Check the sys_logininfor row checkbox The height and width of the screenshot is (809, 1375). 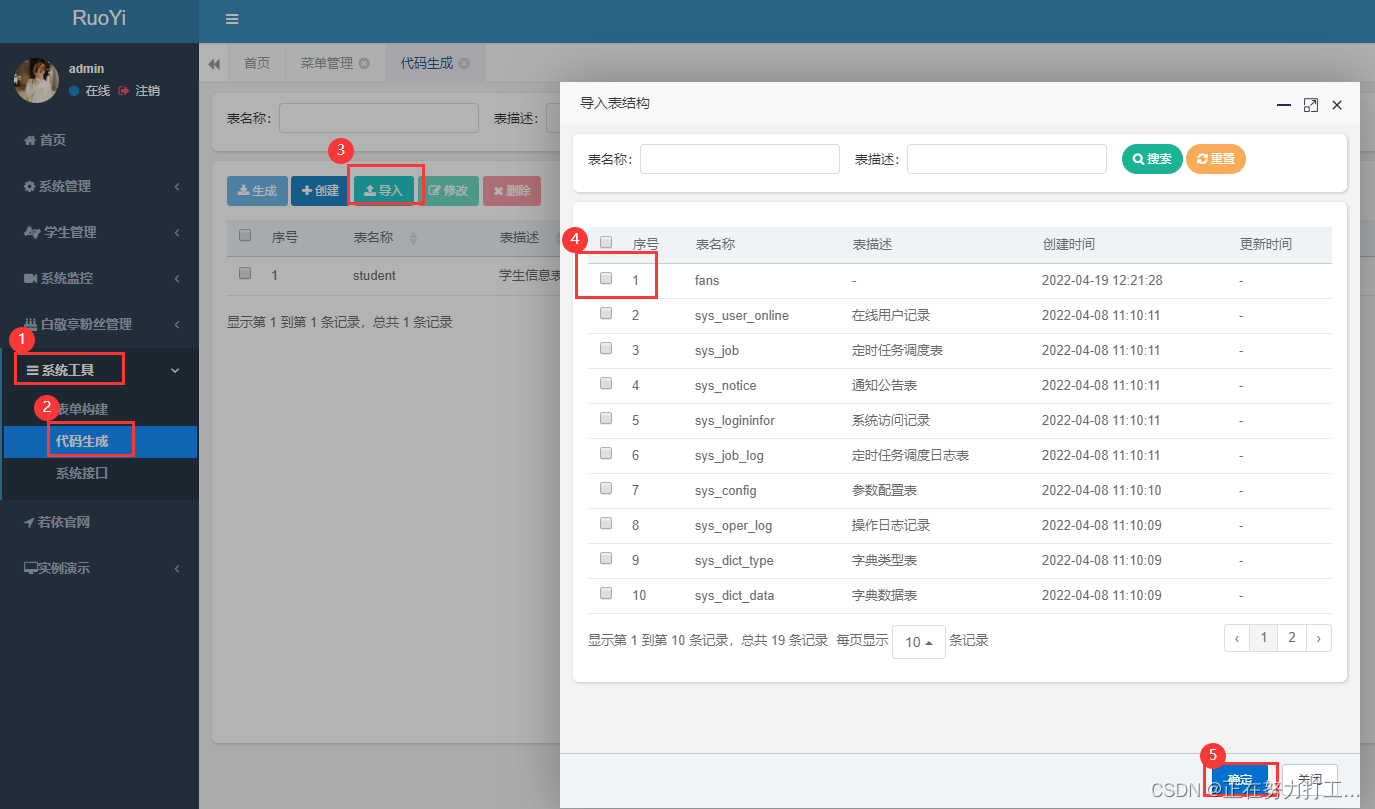click(x=606, y=419)
